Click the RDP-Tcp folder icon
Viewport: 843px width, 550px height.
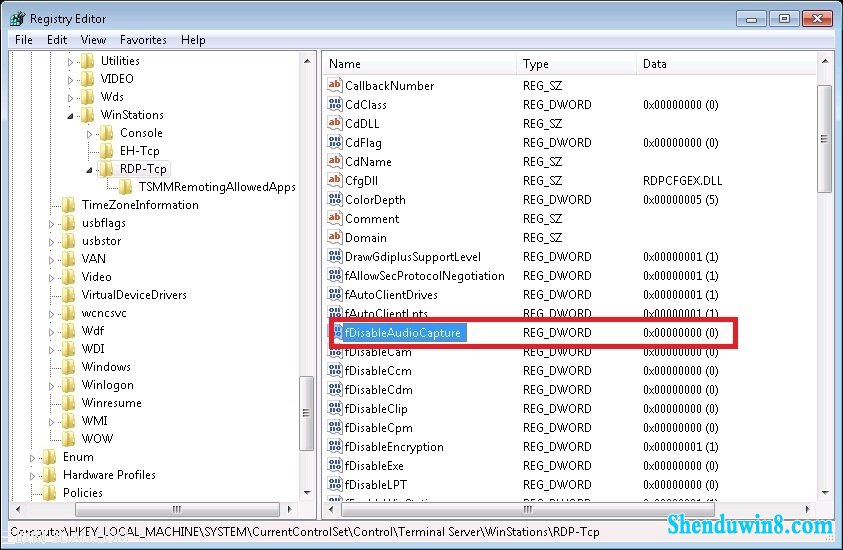(106, 169)
